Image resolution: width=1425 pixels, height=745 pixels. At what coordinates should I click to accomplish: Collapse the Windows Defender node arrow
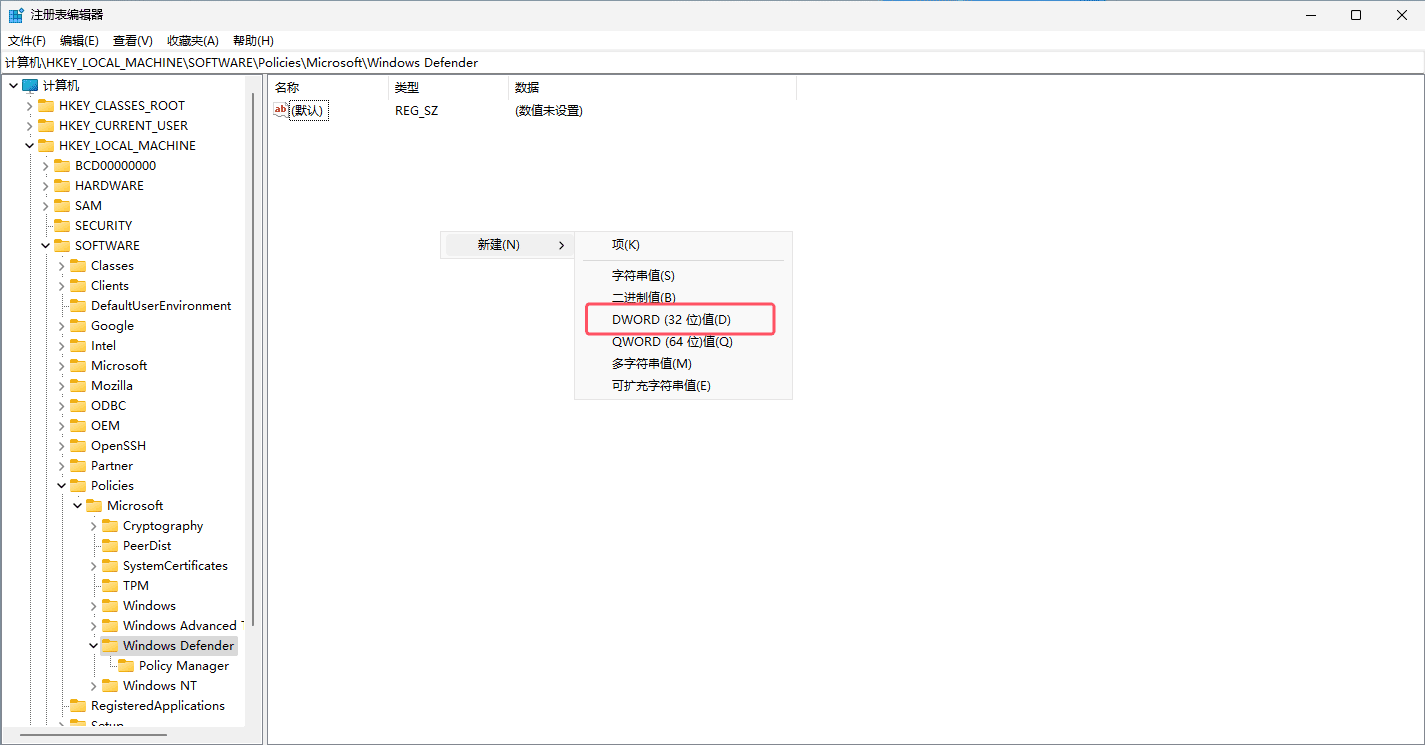tap(93, 646)
